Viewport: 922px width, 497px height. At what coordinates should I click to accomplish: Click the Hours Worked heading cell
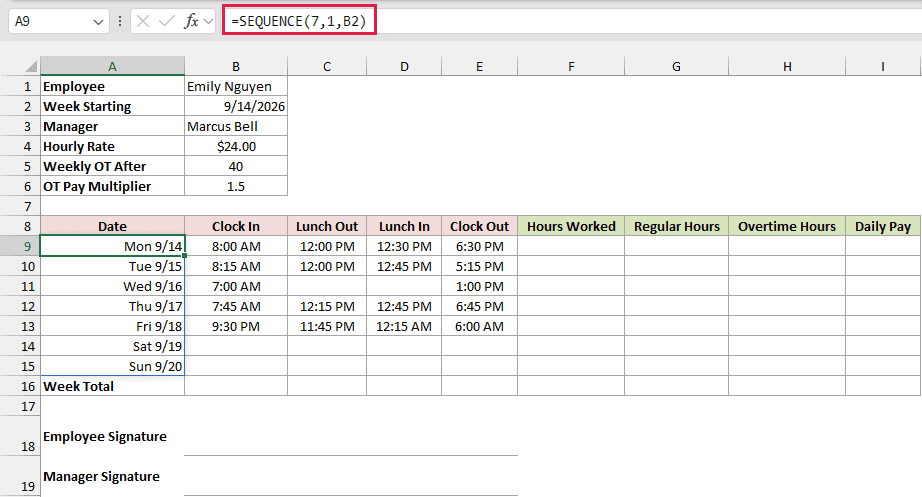pos(571,226)
